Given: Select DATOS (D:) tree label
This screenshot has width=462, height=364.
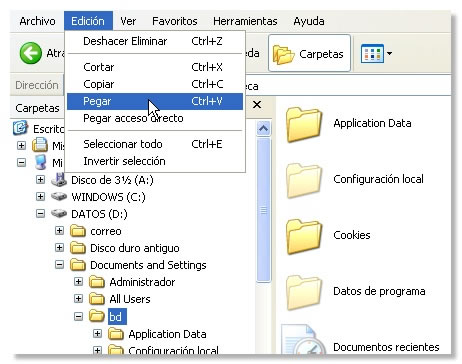Looking at the screenshot, I should pyautogui.click(x=99, y=214).
